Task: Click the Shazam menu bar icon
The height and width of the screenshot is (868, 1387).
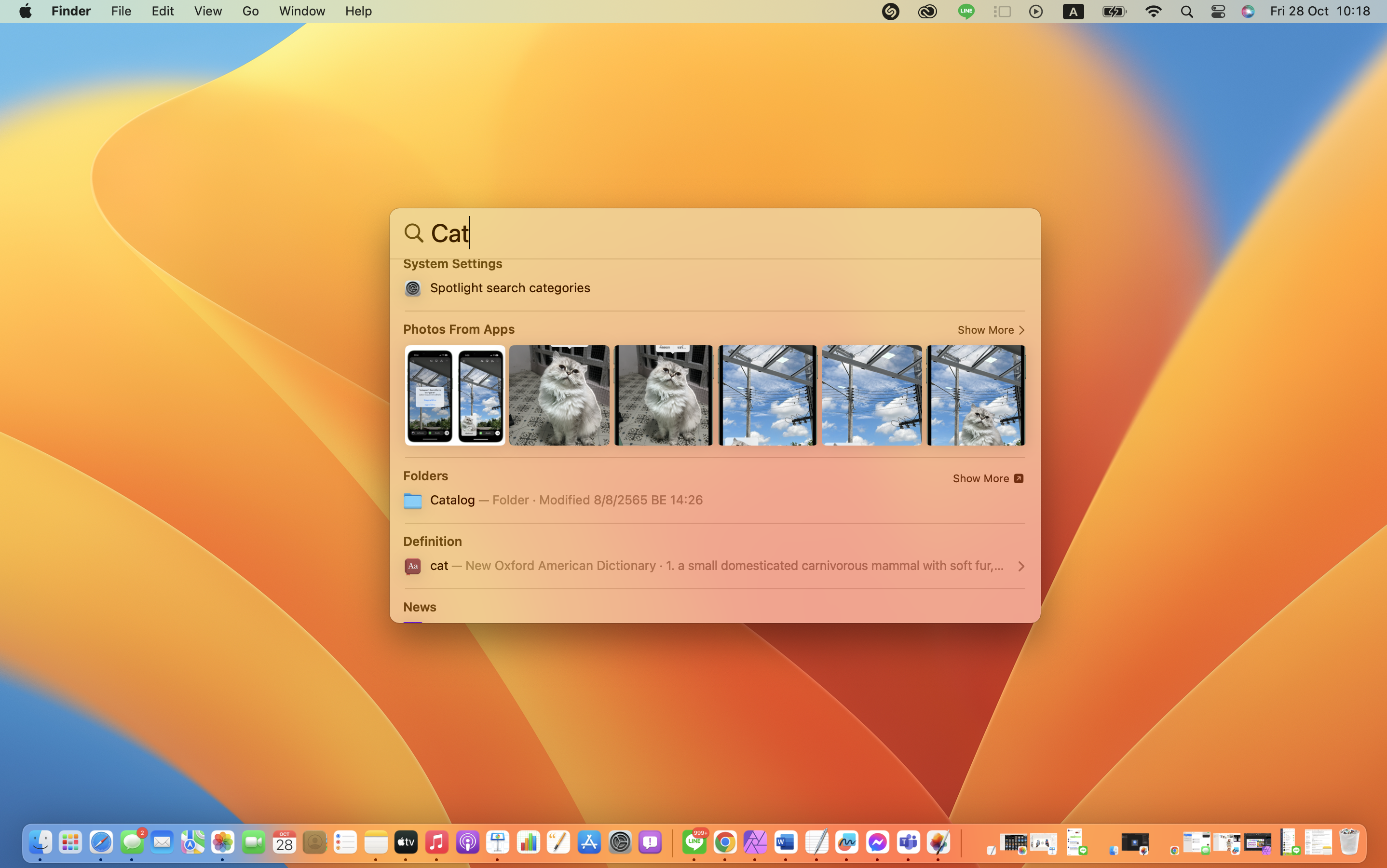Action: 890,12
